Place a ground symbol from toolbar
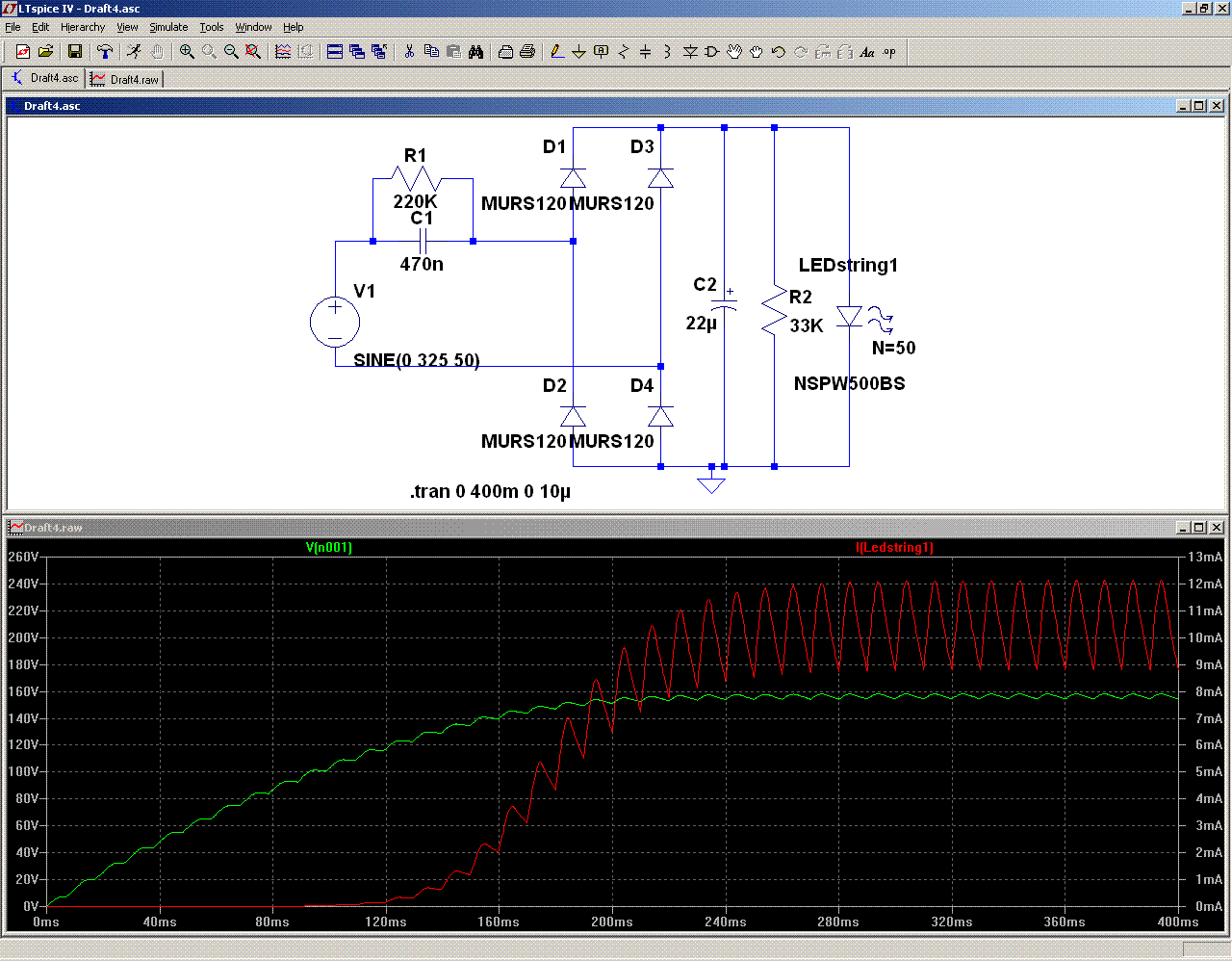1232x961 pixels. 578,52
